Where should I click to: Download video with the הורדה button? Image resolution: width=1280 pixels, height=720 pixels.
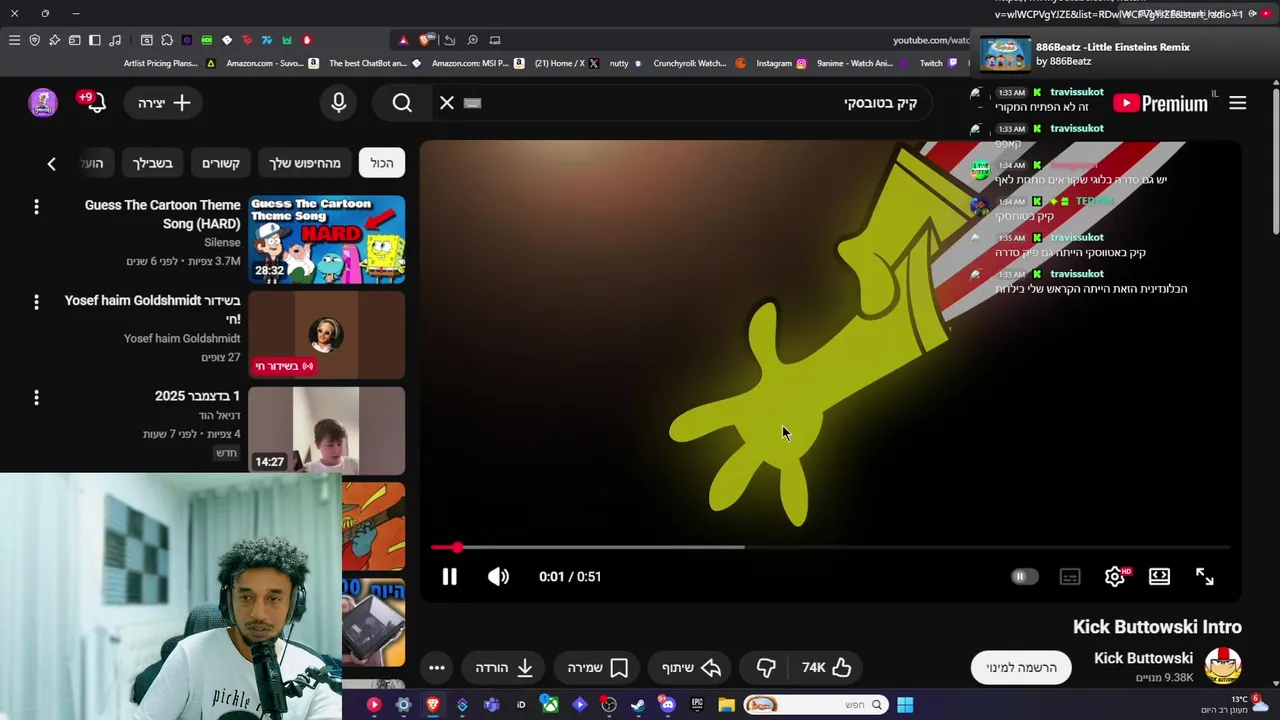pos(503,667)
